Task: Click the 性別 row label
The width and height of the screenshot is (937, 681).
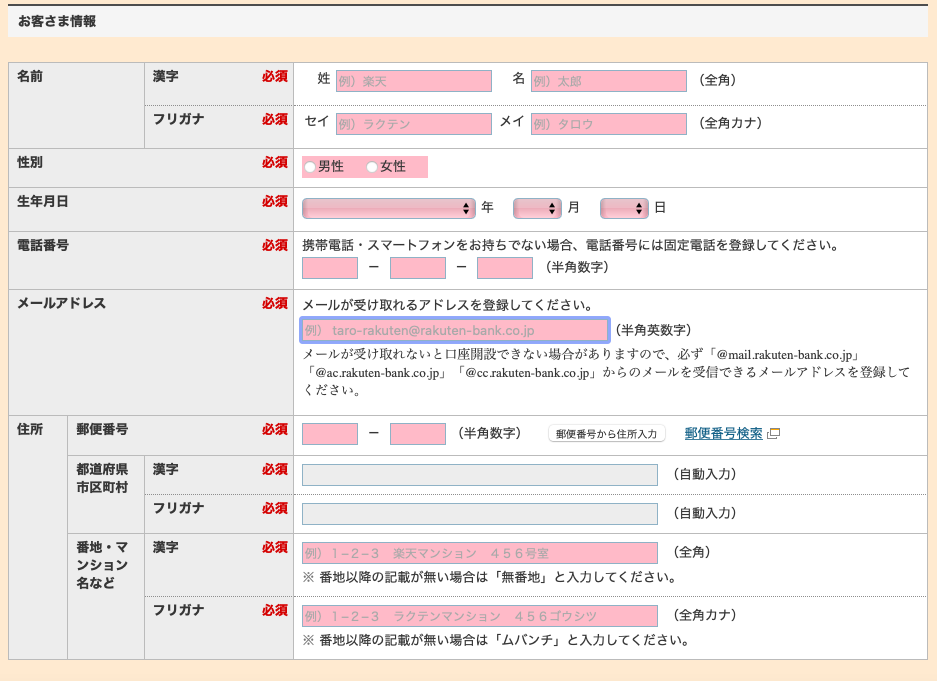Action: click(30, 162)
